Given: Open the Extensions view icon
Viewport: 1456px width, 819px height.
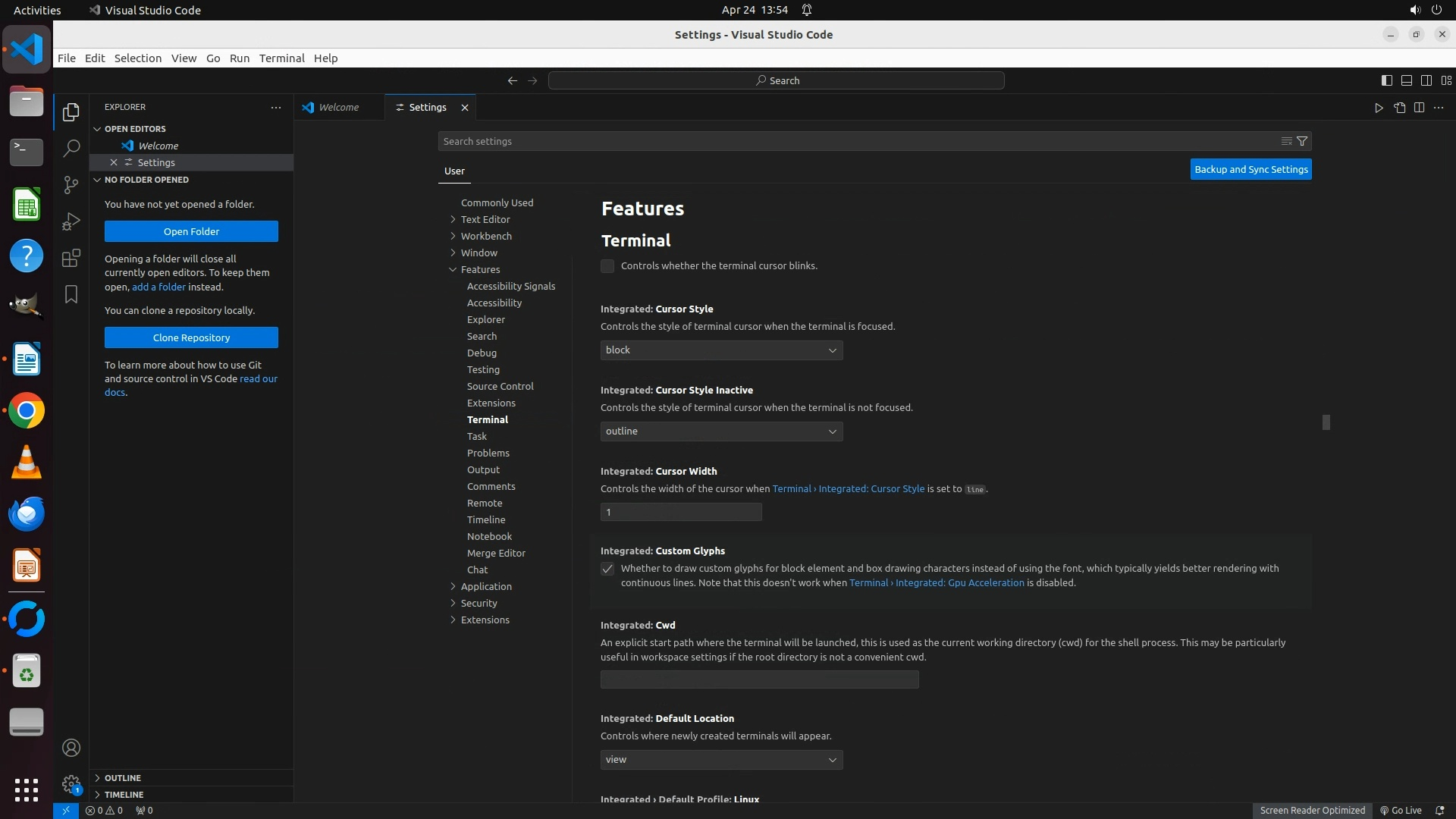Looking at the screenshot, I should pos(71,258).
